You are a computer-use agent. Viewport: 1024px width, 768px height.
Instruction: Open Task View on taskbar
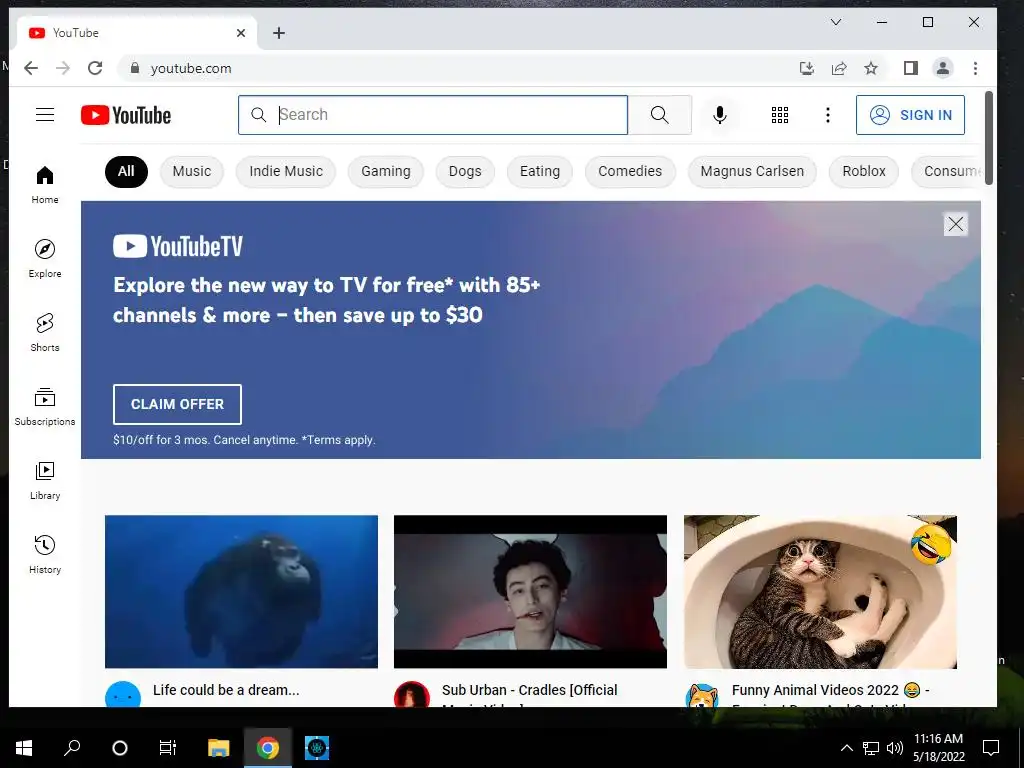[168, 748]
